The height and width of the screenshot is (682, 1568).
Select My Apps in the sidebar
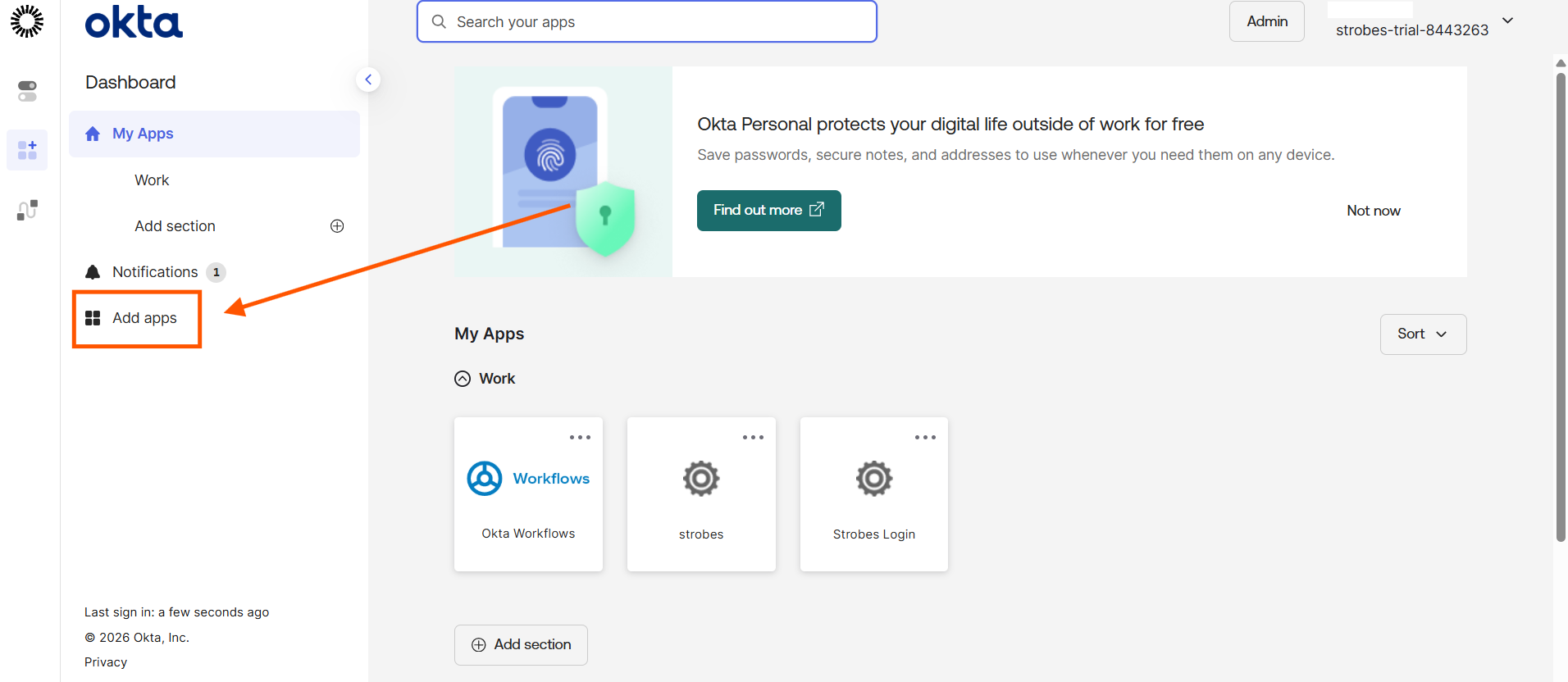pyautogui.click(x=215, y=134)
